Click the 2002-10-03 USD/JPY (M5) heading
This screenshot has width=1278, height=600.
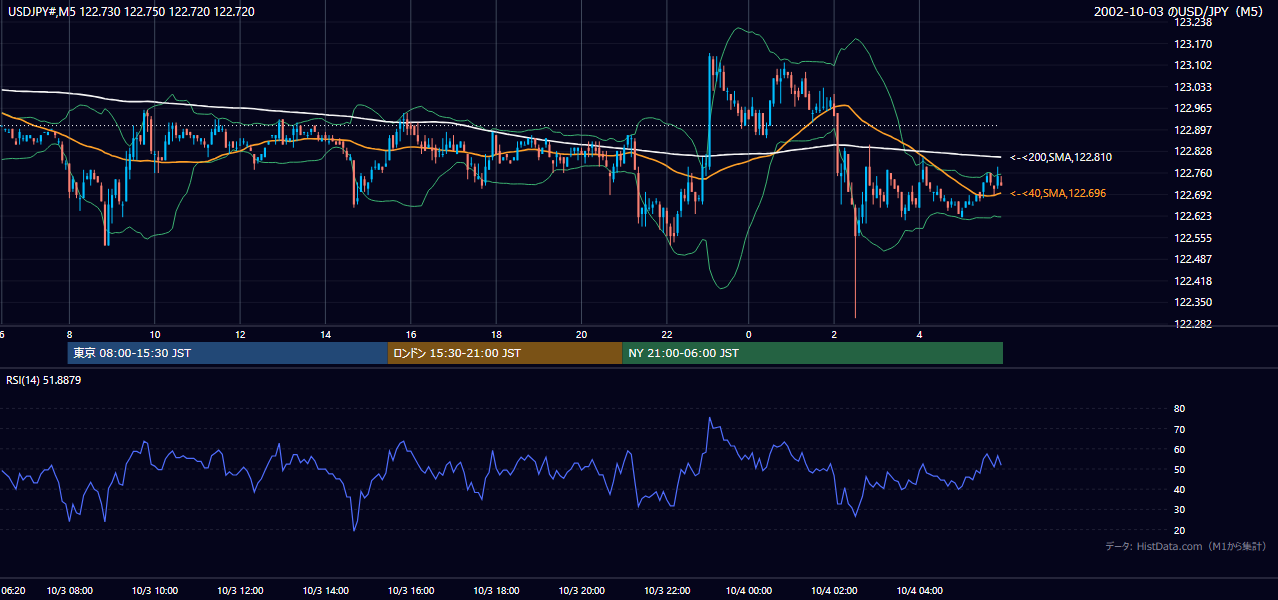tap(1179, 11)
